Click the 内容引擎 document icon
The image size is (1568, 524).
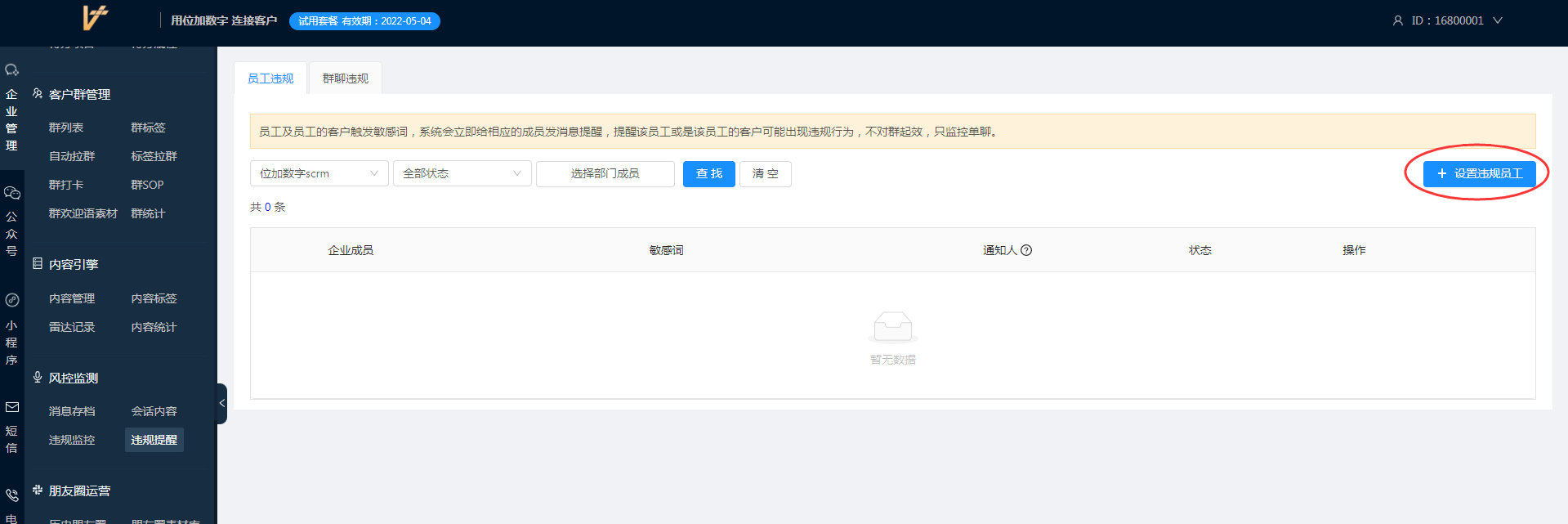click(38, 264)
